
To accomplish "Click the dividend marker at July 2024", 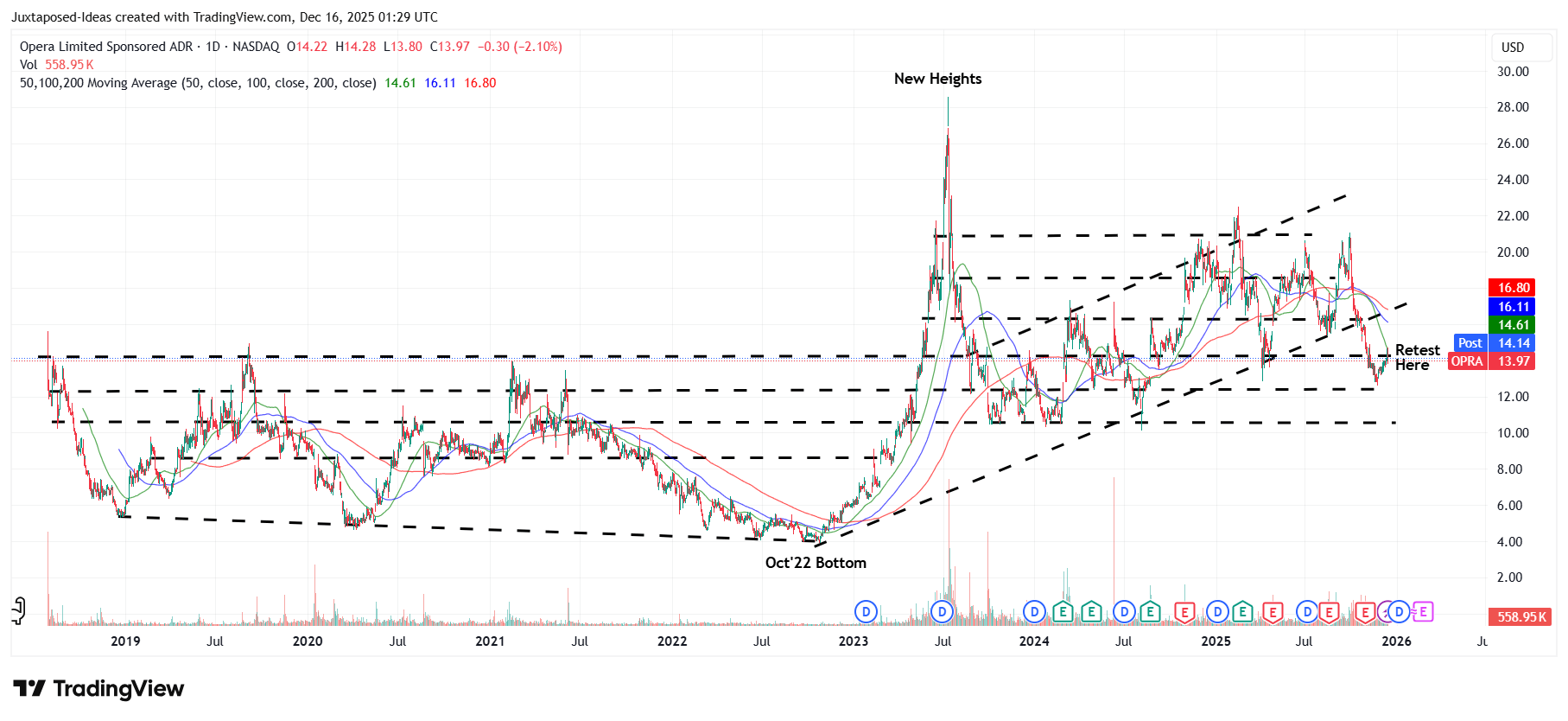I will click(x=1124, y=612).
